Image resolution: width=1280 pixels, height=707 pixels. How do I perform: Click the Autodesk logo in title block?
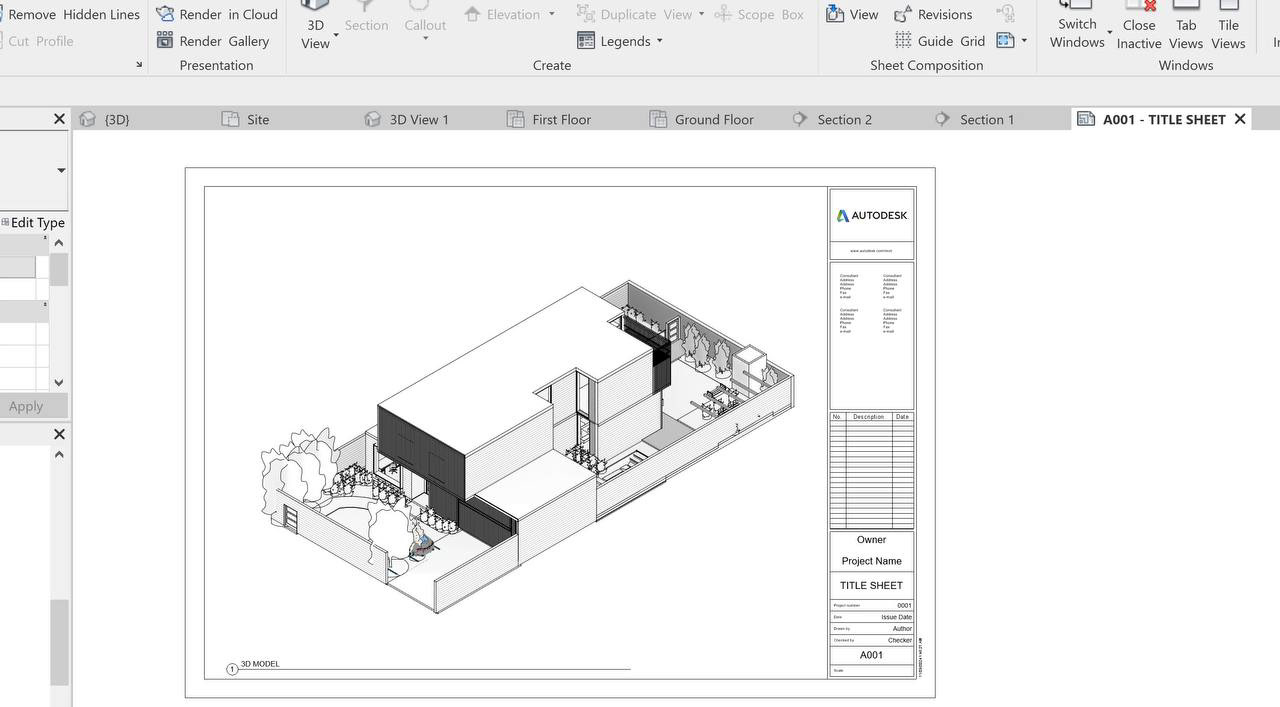click(872, 215)
